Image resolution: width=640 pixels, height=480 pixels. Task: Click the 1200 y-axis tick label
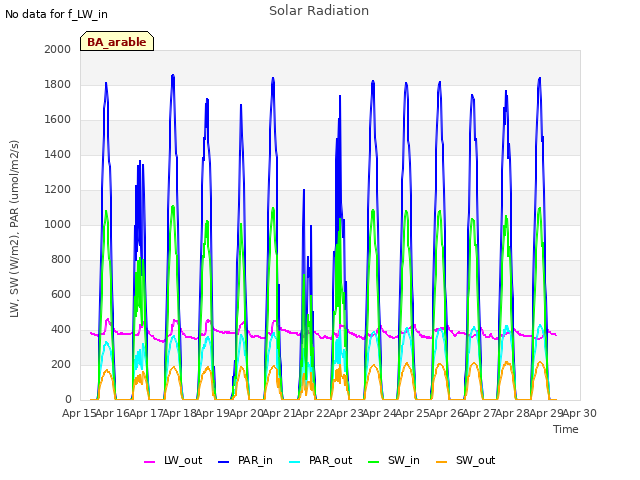[x=58, y=190]
